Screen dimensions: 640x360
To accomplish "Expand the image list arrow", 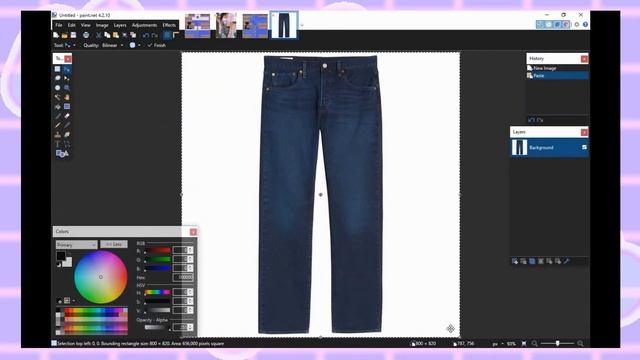I will (302, 25).
